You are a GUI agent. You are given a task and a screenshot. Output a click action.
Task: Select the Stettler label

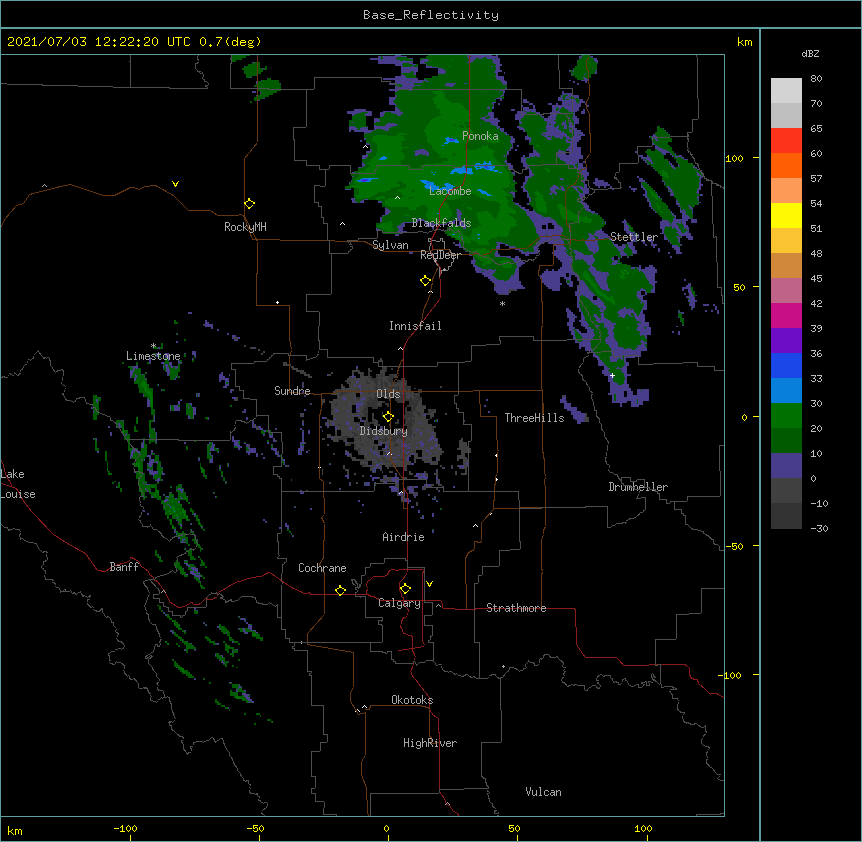coord(633,237)
